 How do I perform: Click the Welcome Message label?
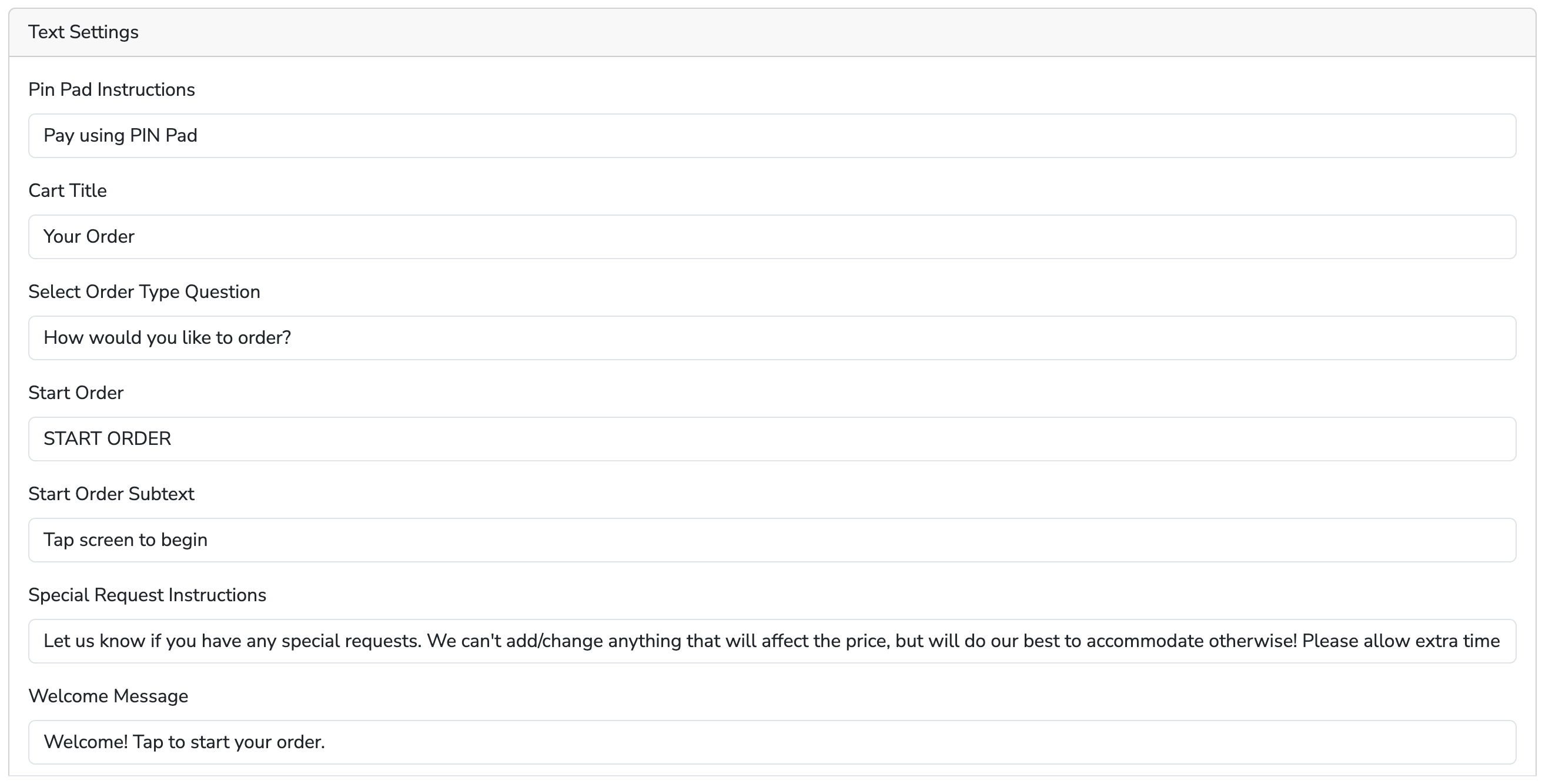point(108,696)
